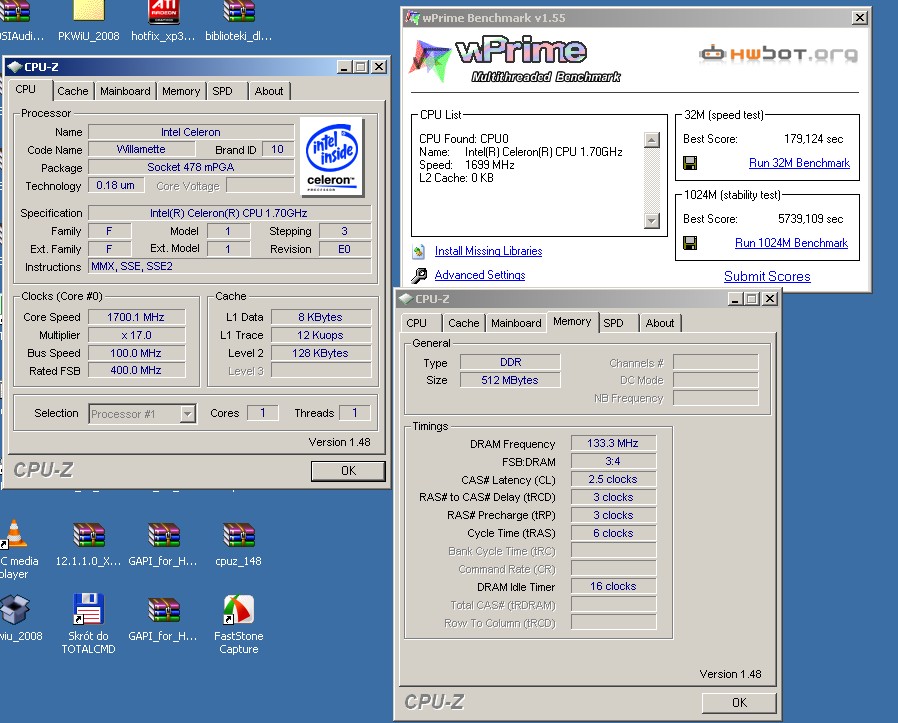
Task: Click the 1024M best score 5739,109 sec
Action: (x=810, y=219)
